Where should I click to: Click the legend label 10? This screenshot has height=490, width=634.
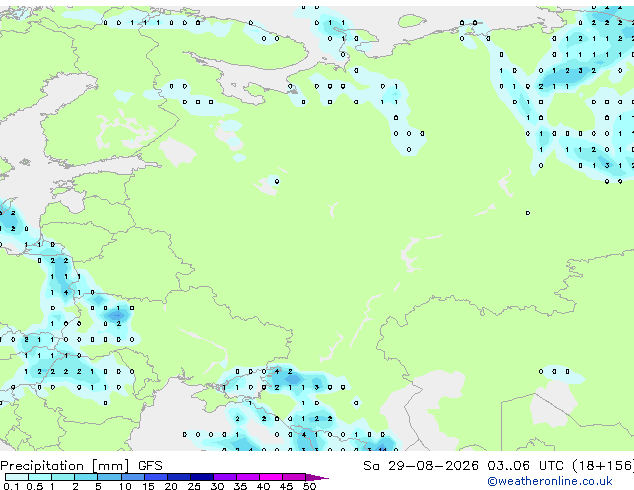[125, 486]
